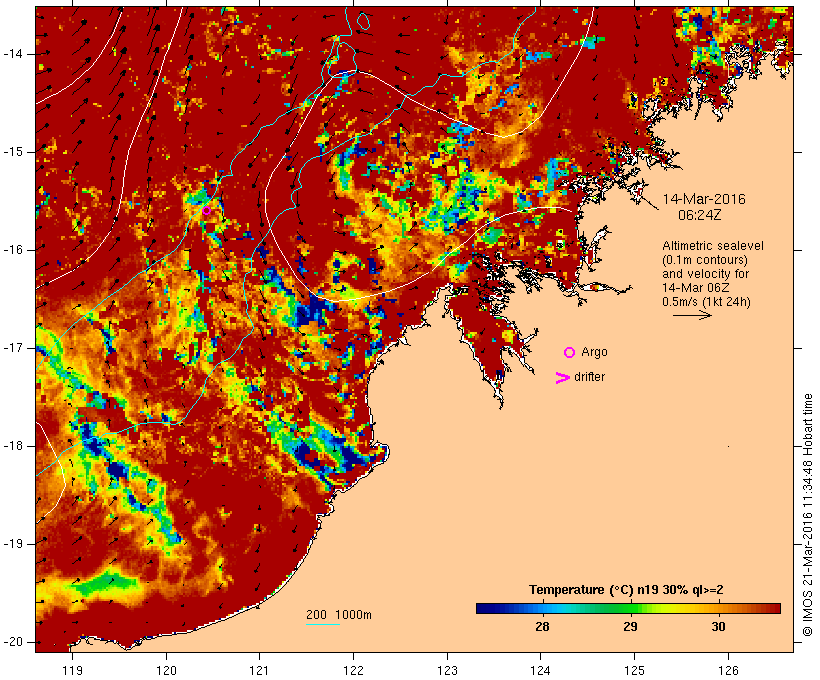Viewport: 820px width, 680px height.
Task: Click the colorbar tick label '29'
Action: pyautogui.click(x=630, y=626)
